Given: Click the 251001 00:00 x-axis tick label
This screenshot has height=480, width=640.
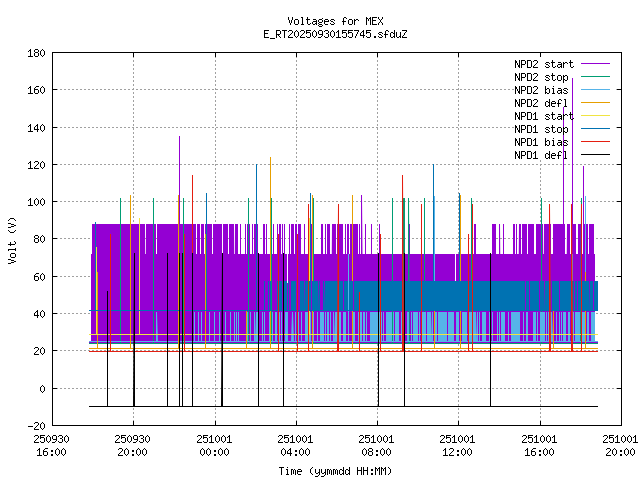Looking at the screenshot, I should point(214,445).
